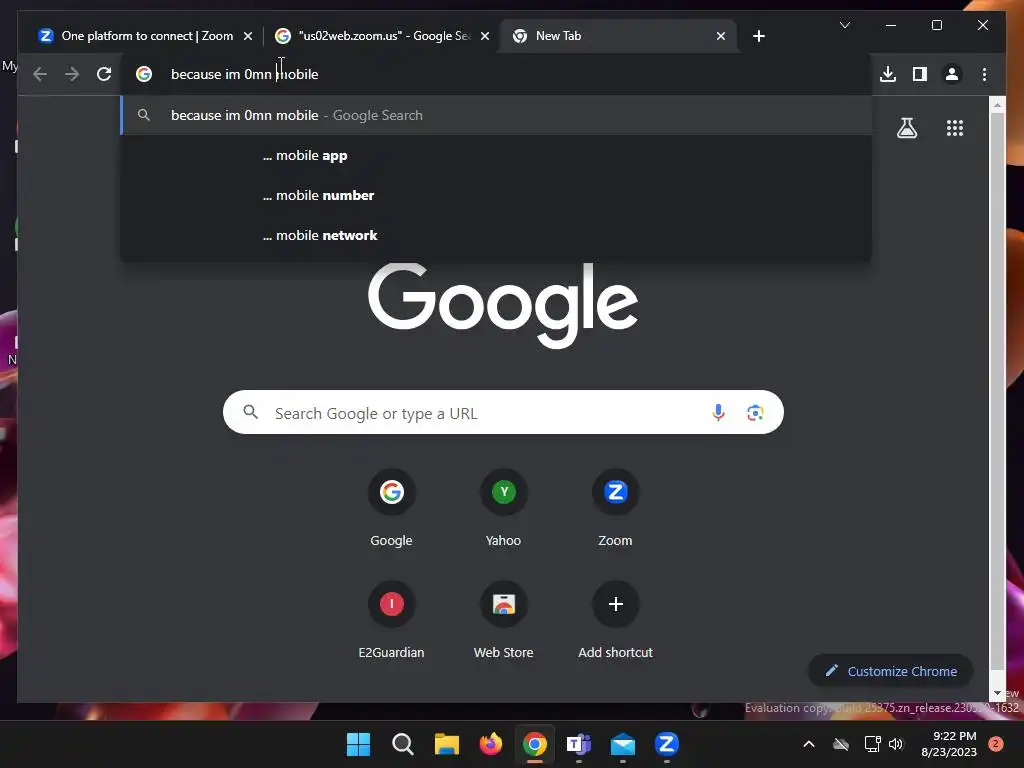Open the Mail app from the taskbar
Viewport: 1024px width, 768px height.
tap(622, 744)
